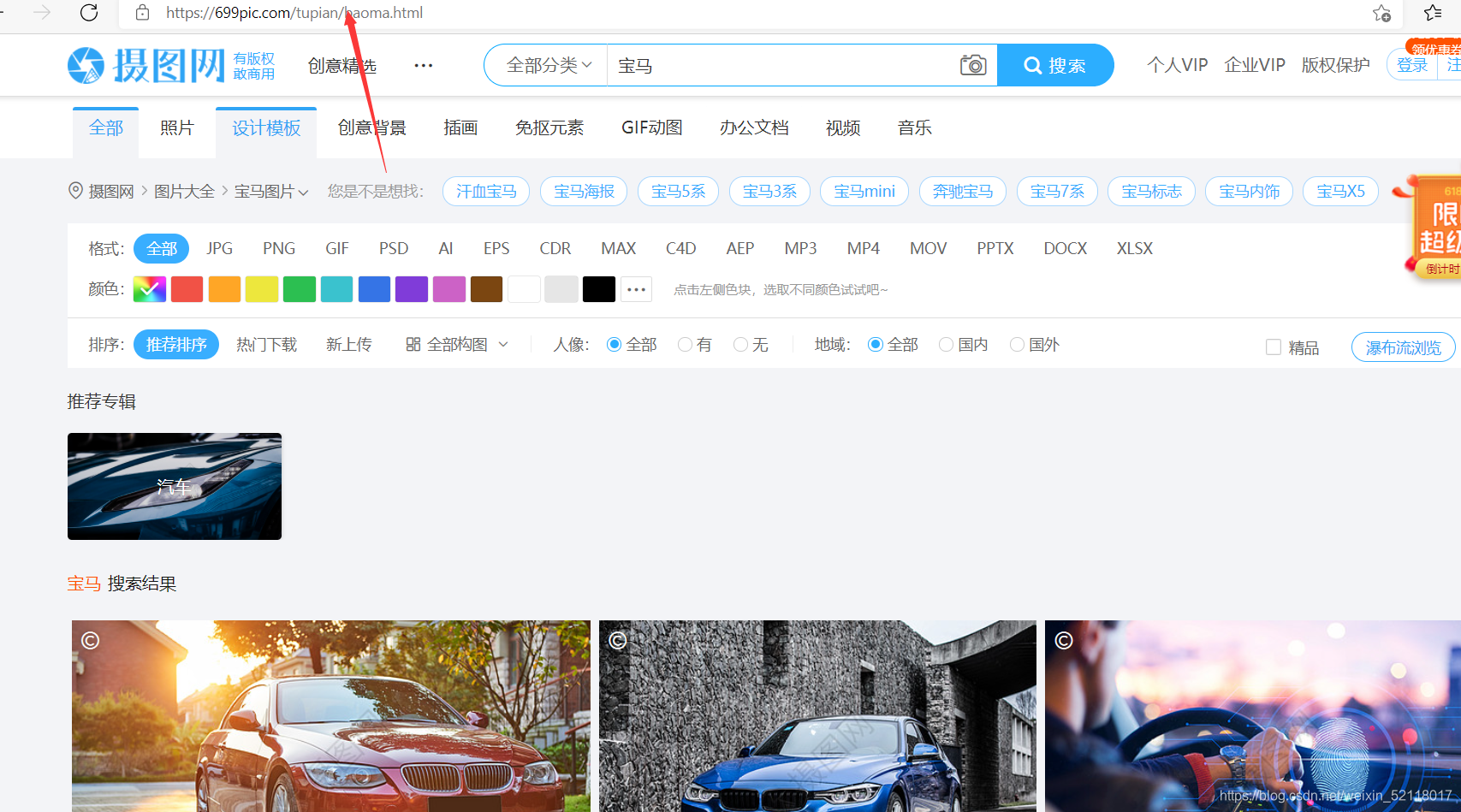Add page to favorites star icon
1461x812 pixels.
1381,13
